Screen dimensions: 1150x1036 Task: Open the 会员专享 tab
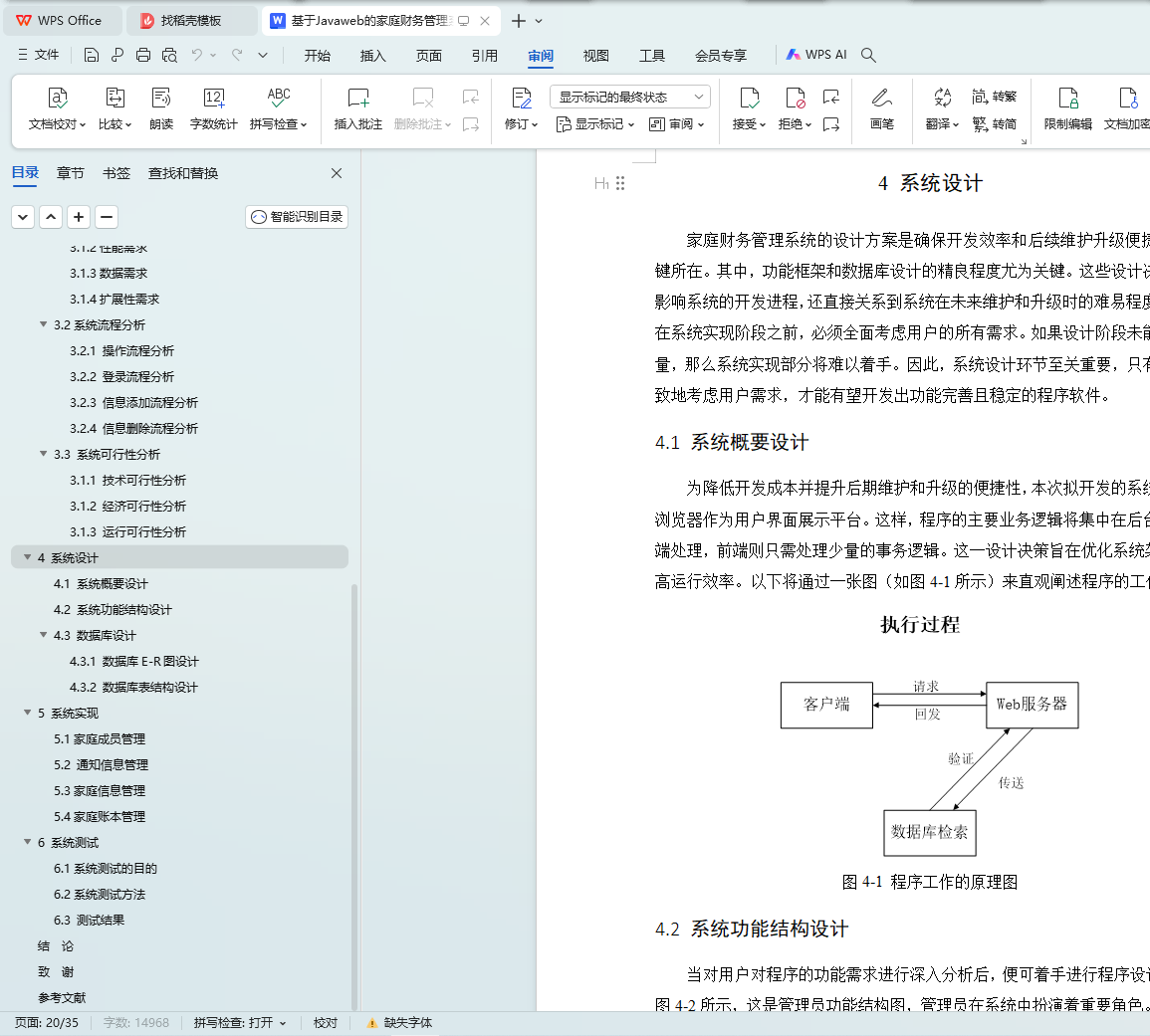720,56
